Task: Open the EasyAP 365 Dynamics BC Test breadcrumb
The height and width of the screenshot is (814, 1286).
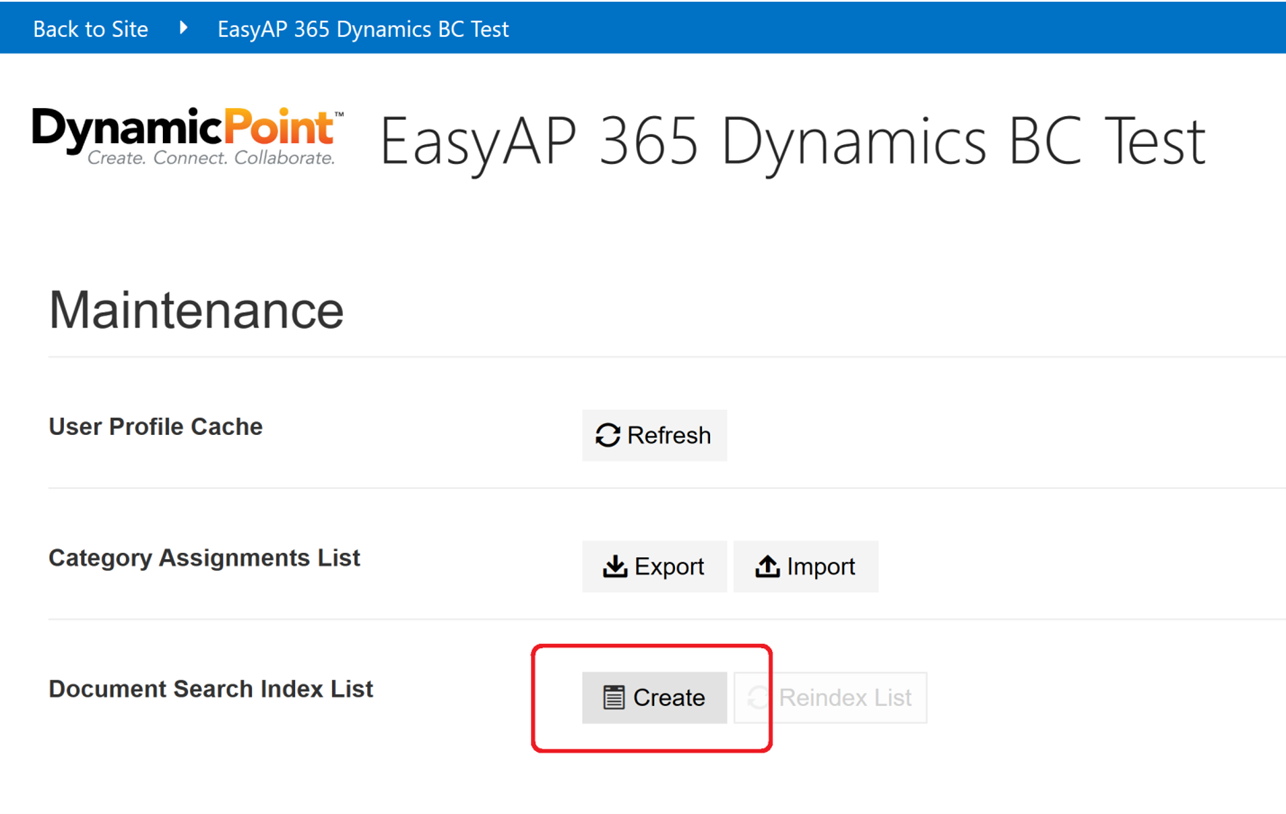Action: click(363, 29)
